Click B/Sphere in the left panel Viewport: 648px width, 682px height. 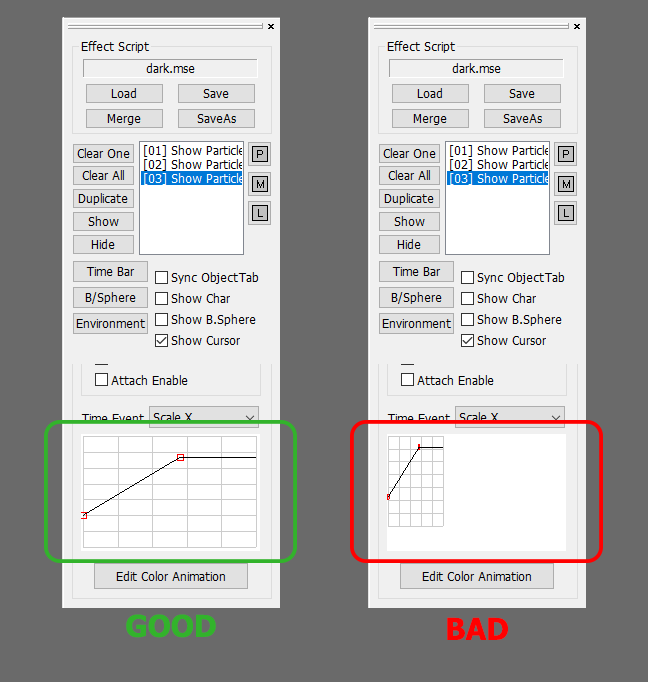[x=110, y=298]
